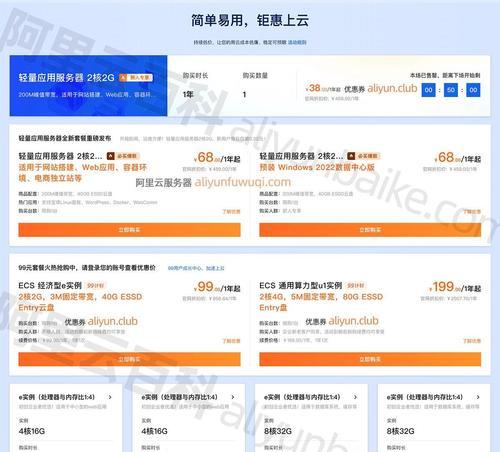Click 续费价格 row in the 经济型e实例 card
The image size is (500, 452).
click(52, 340)
